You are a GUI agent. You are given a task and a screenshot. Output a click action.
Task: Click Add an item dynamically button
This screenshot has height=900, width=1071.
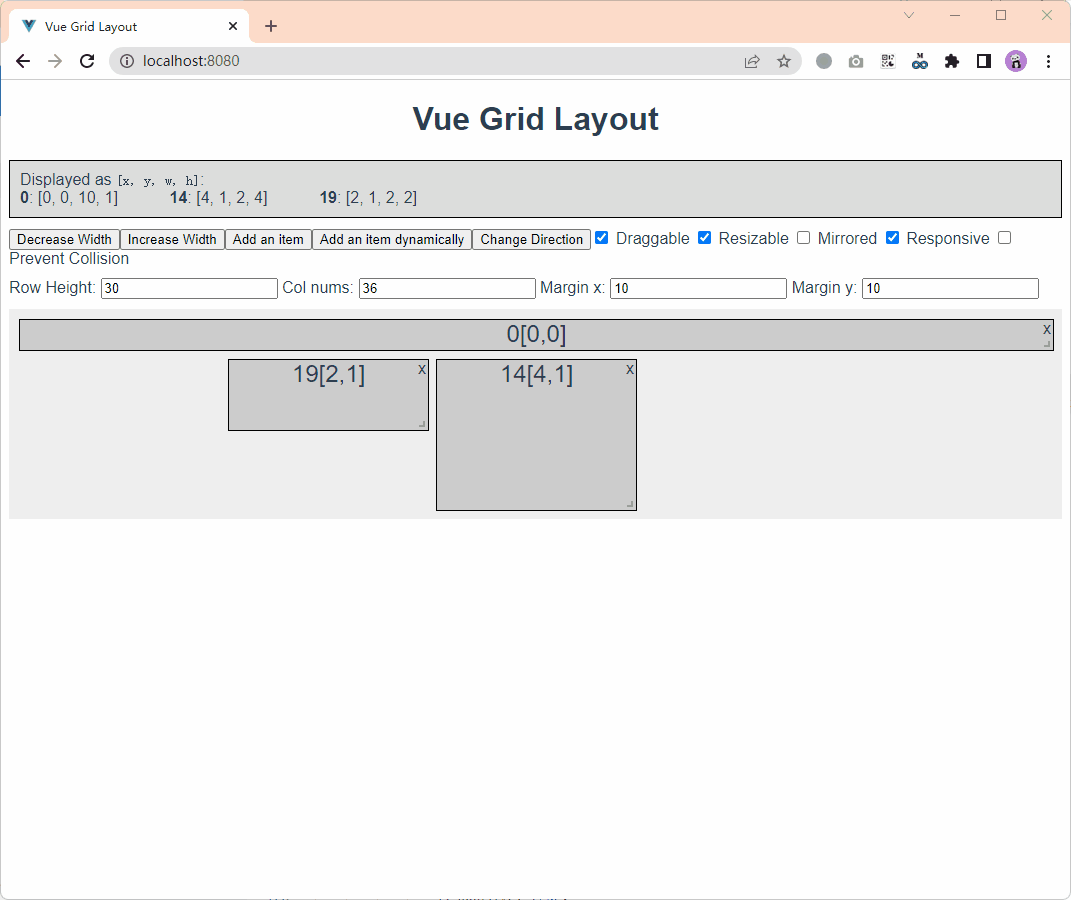pyautogui.click(x=391, y=240)
